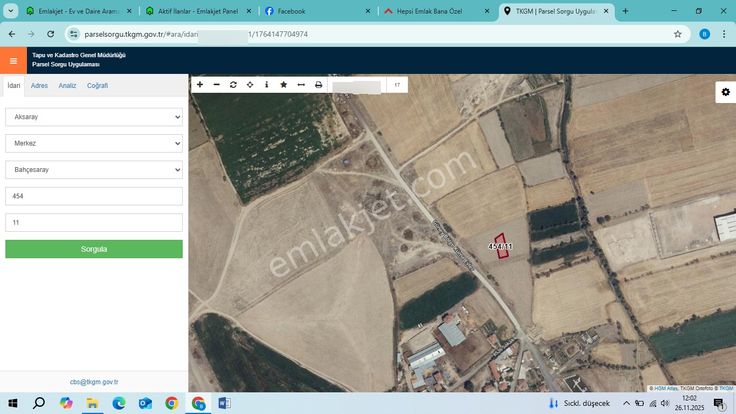This screenshot has height=414, width=736.
Task: Close the TKGM Parsel Sorgu tab
Action: [x=606, y=11]
